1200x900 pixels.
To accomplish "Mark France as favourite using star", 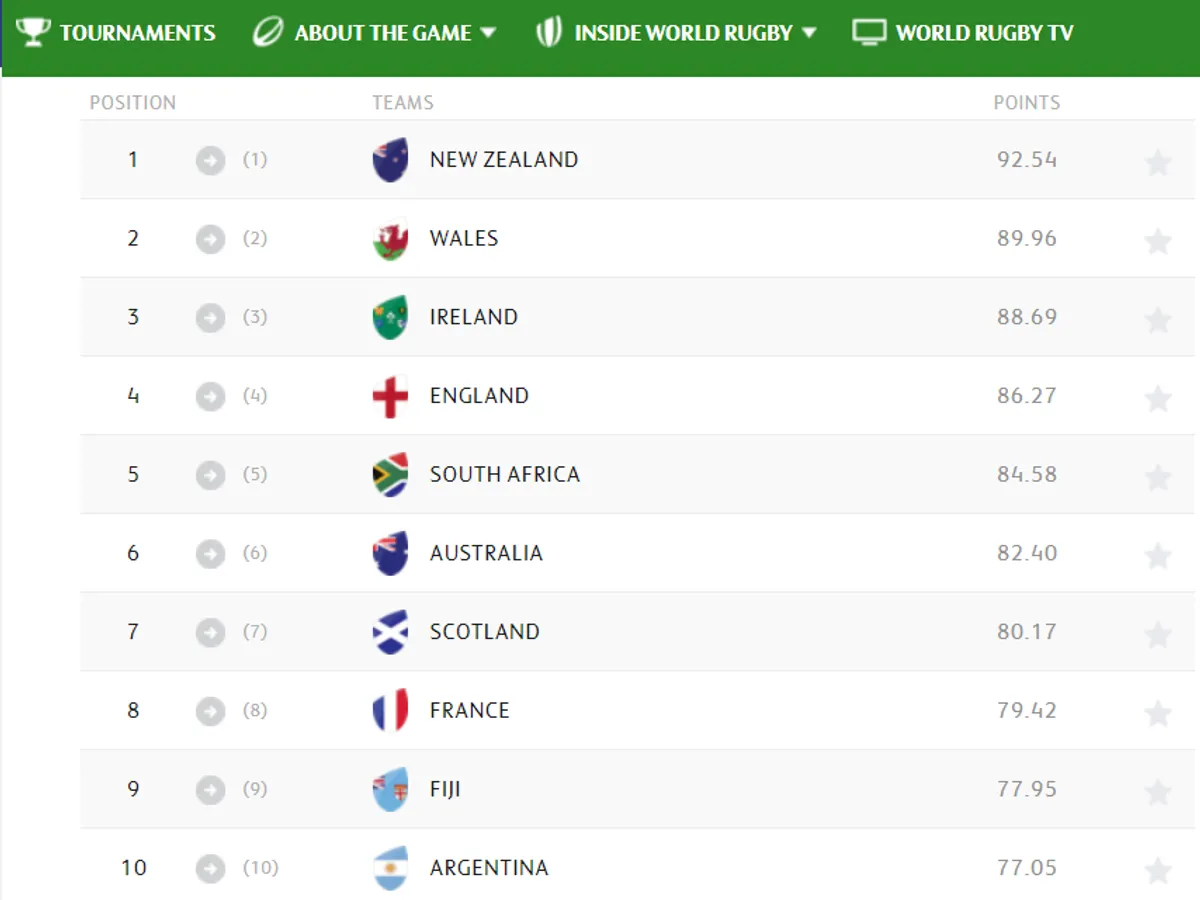I will [x=1158, y=713].
